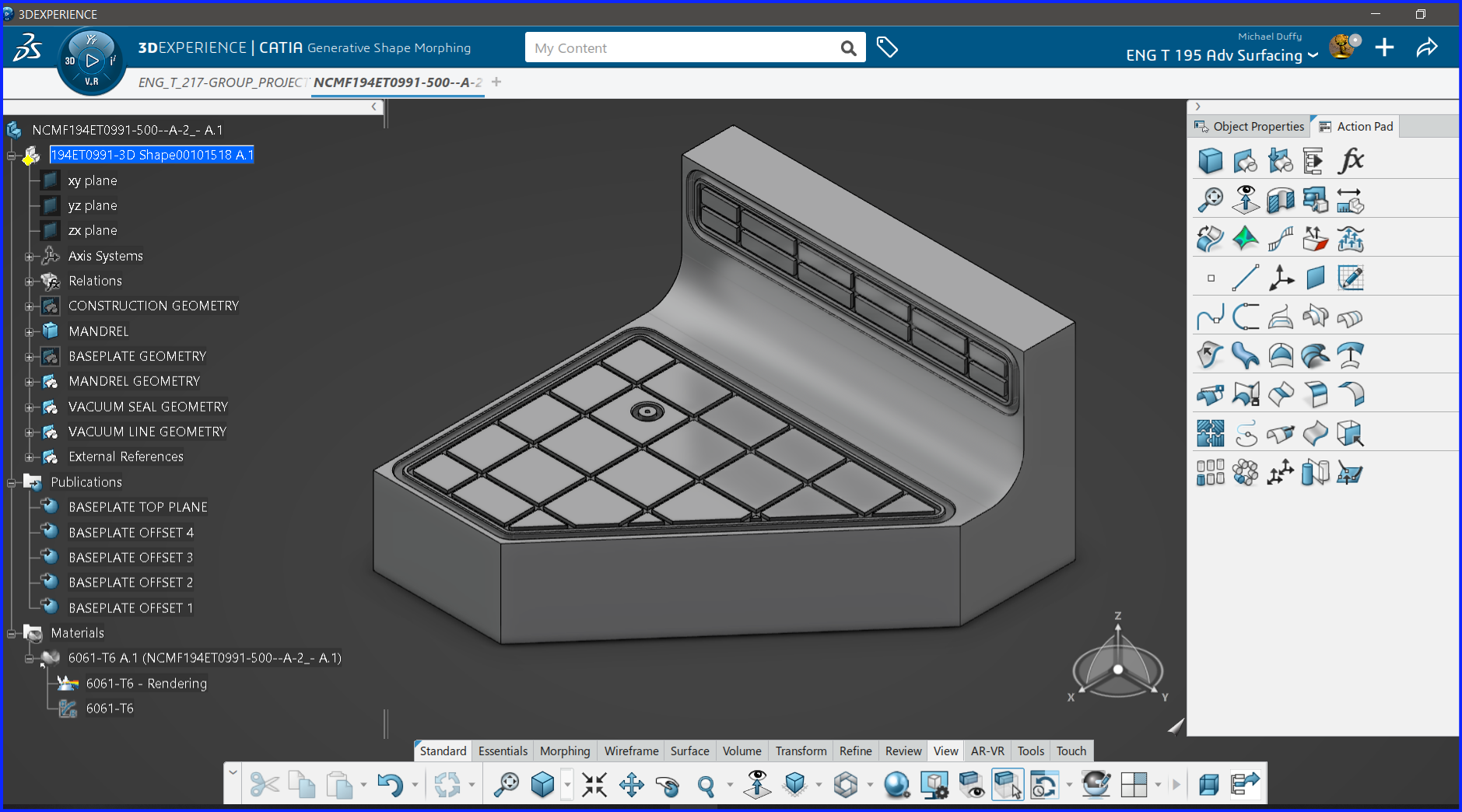Click the 3D Shape cube icon in Action Pad

pyautogui.click(x=1210, y=161)
